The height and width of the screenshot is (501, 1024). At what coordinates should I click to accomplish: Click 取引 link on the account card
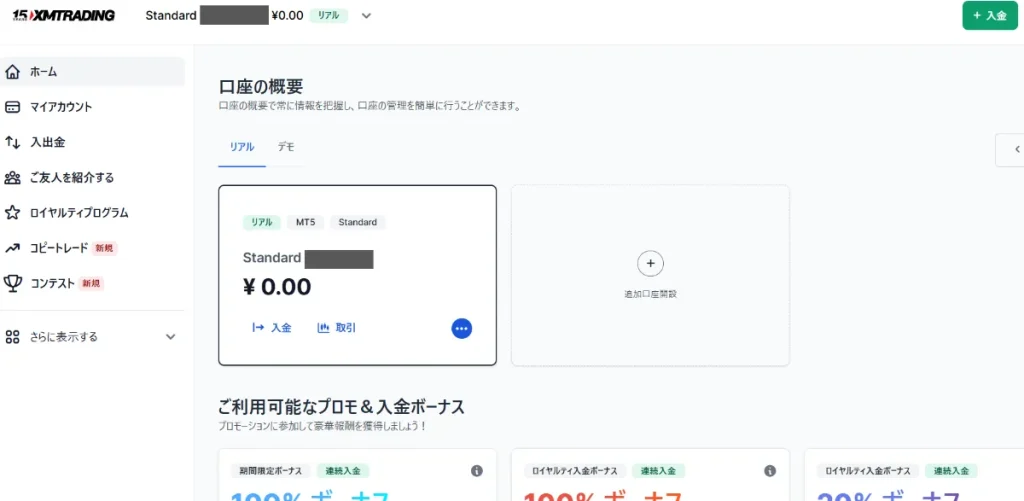pyautogui.click(x=345, y=328)
